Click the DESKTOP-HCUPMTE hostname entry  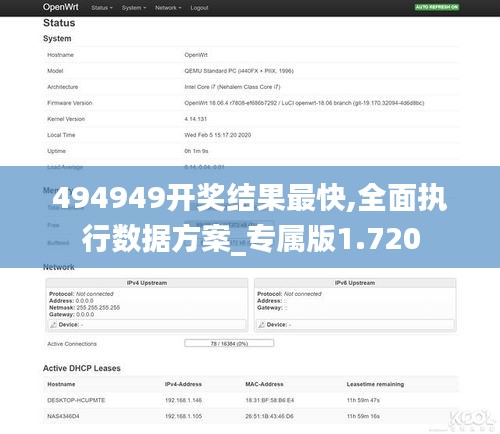[x=76, y=400]
